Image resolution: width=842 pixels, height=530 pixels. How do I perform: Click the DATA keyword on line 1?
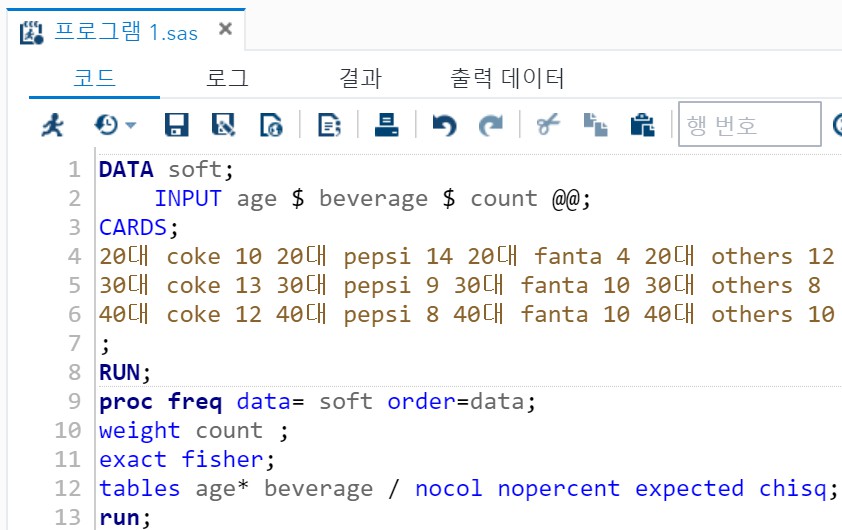click(x=126, y=170)
